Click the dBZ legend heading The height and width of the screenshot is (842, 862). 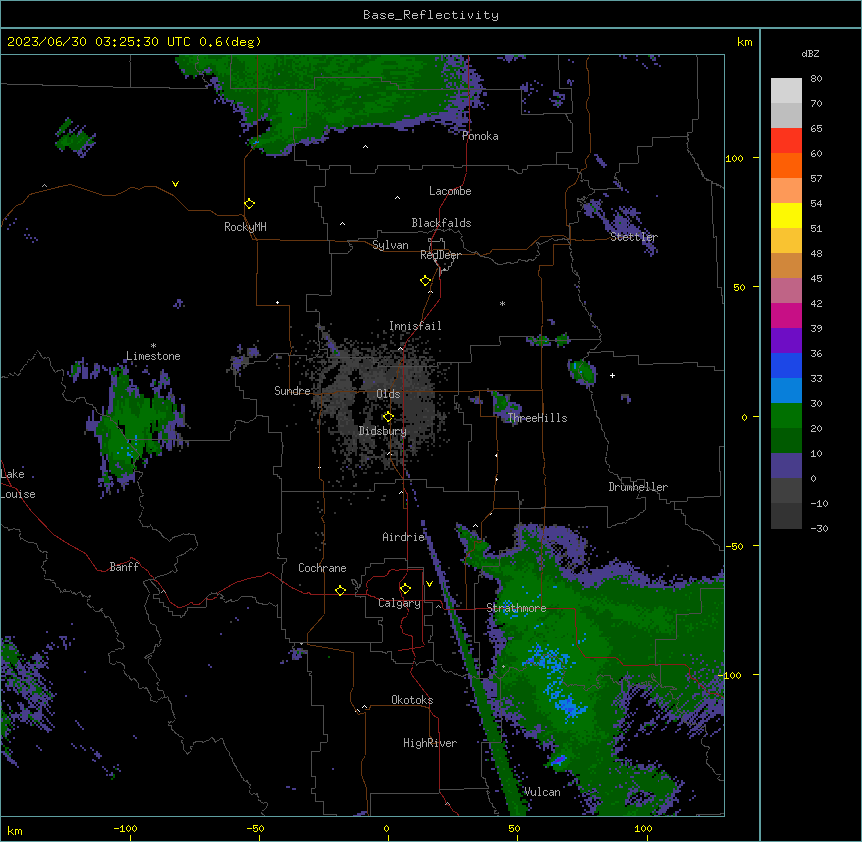pyautogui.click(x=810, y=53)
